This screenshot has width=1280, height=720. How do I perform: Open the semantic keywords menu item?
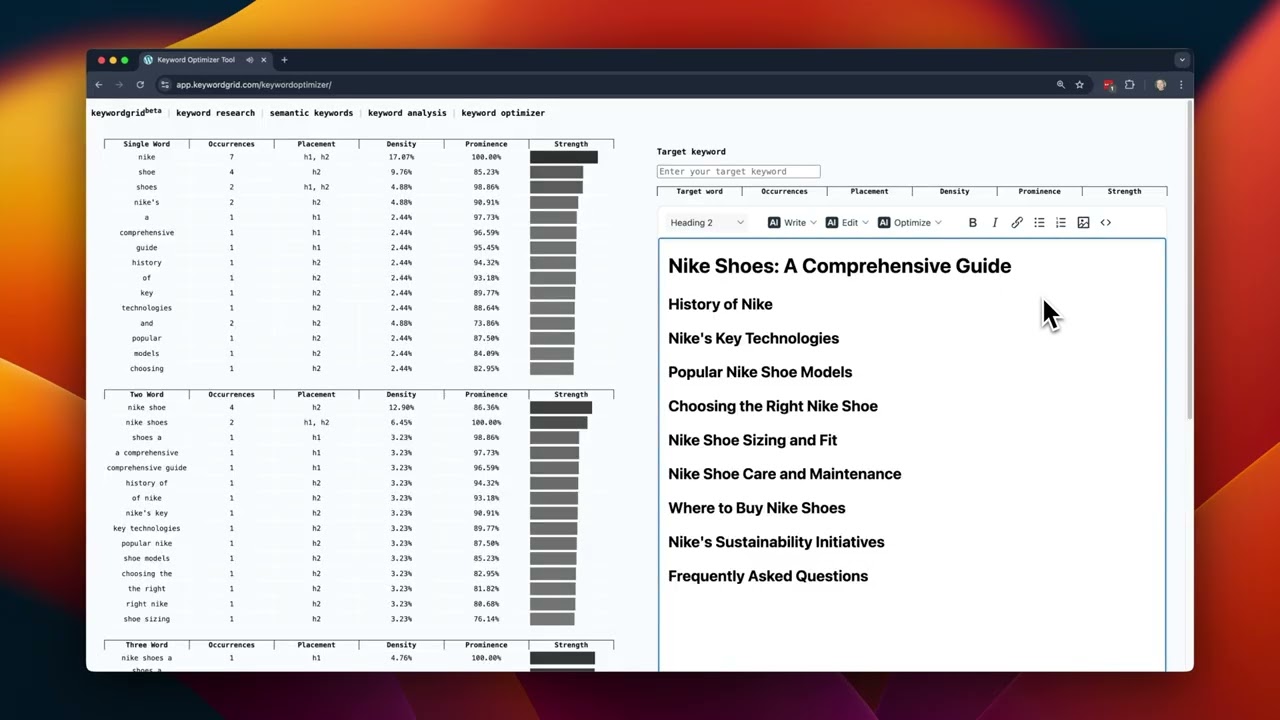tap(311, 113)
